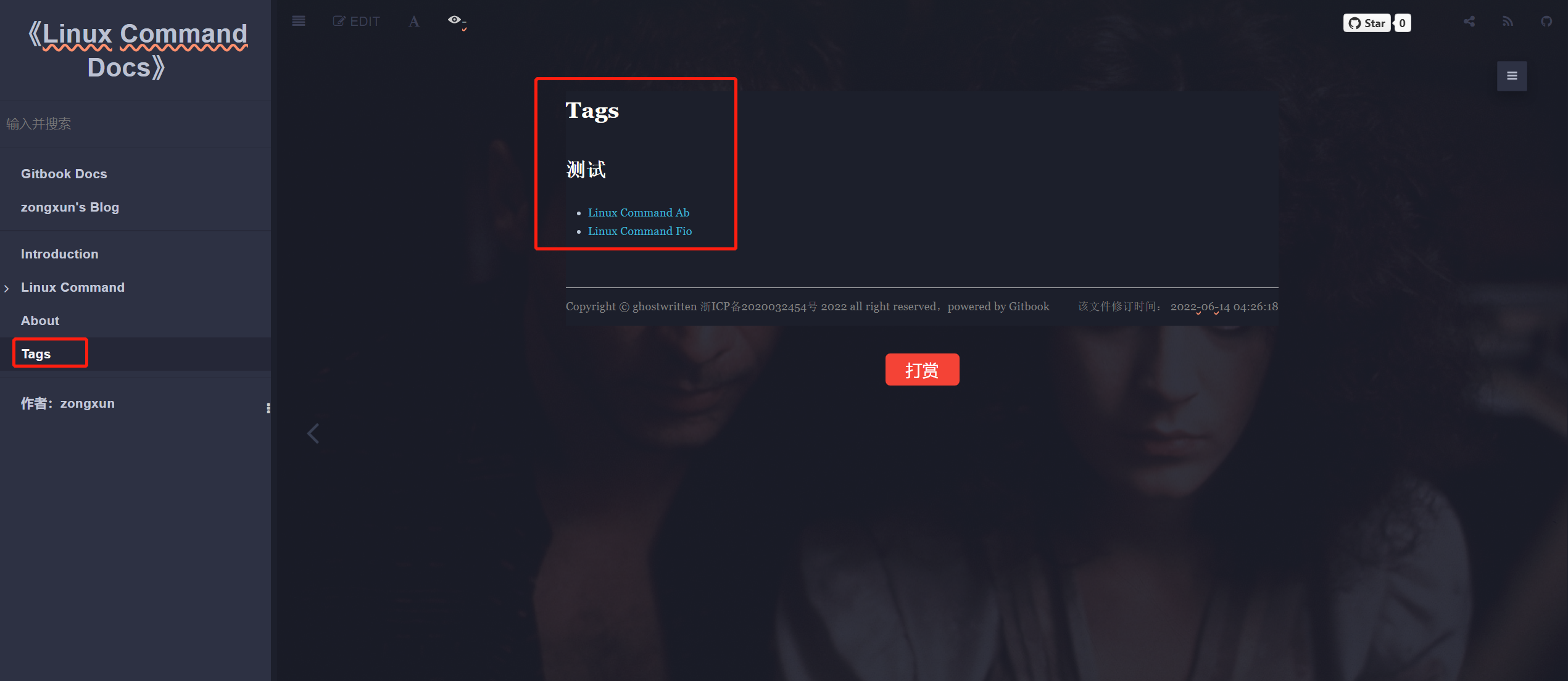Click the top-left sidebar menu icon
This screenshot has height=681, width=1568.
pyautogui.click(x=298, y=20)
